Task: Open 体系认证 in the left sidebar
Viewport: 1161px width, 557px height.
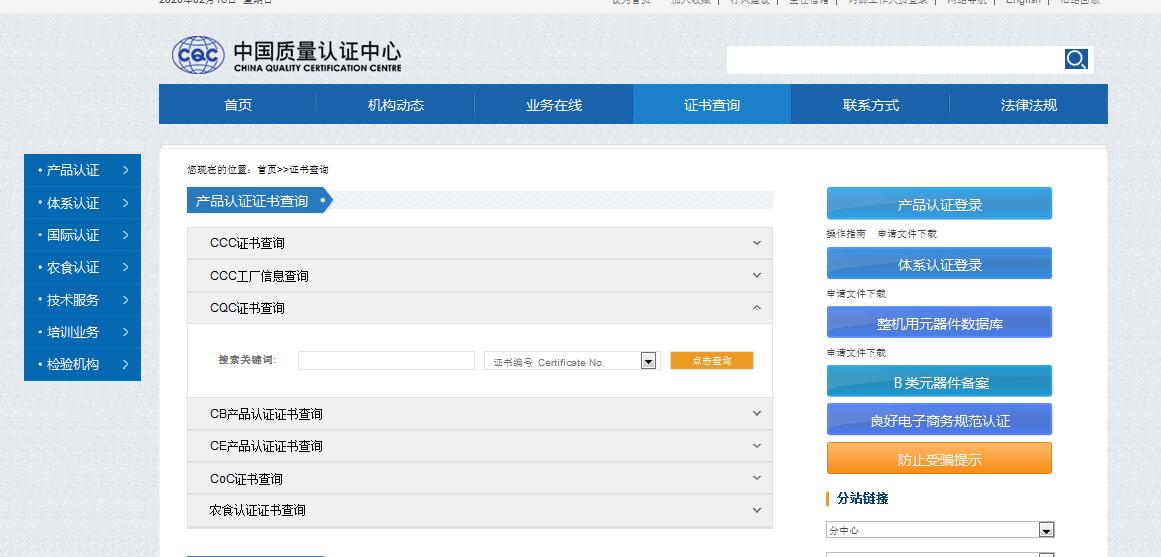Action: (x=74, y=203)
